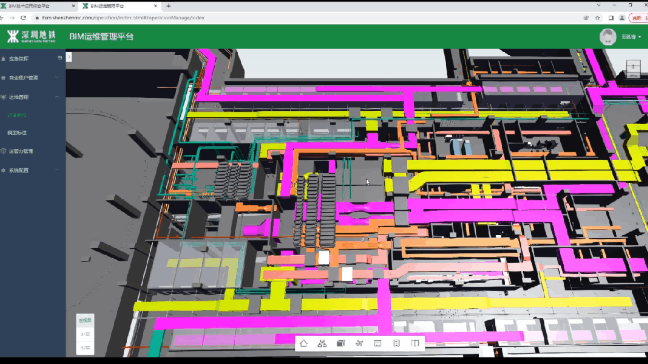The width and height of the screenshot is (648, 364).
Task: Expand the second sidebar menu chevron
Action: (57, 77)
